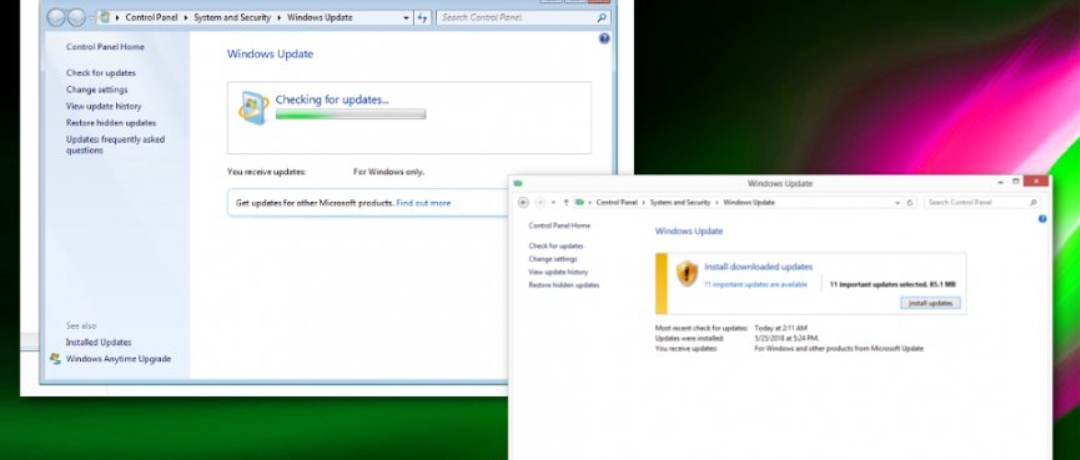Click the 'For Windows only.' text
Viewport: 1080px width, 460px height.
(x=388, y=172)
